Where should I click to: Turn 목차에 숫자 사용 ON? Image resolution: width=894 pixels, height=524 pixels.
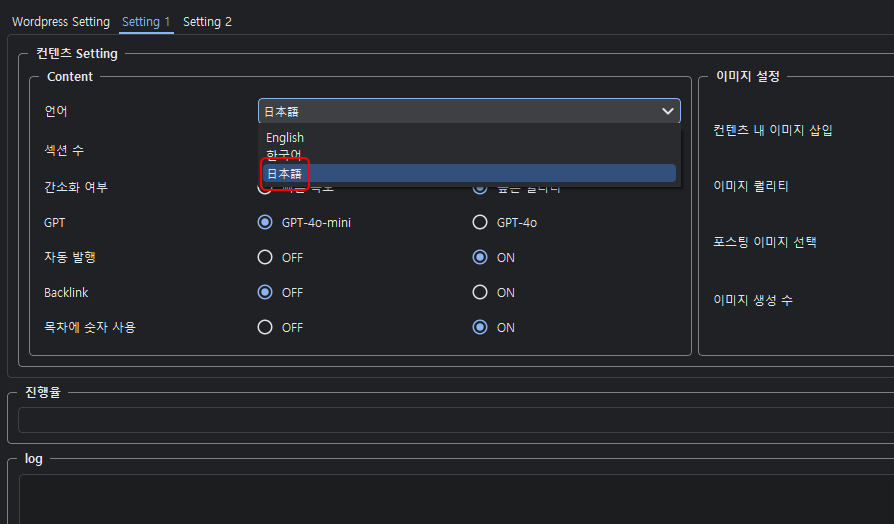pos(480,327)
